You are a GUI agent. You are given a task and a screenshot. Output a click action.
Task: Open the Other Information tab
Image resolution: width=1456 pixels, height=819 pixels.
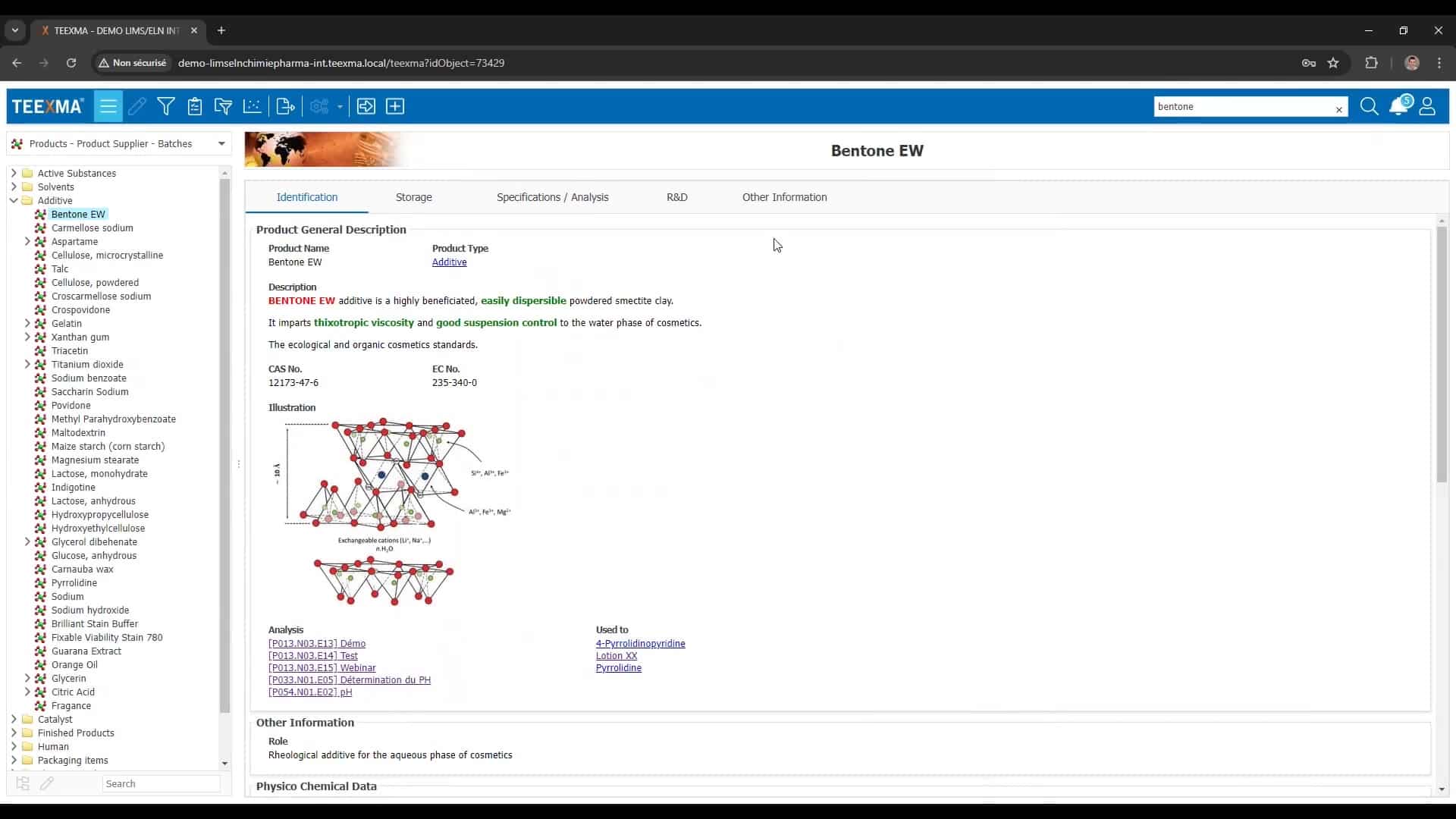[784, 197]
